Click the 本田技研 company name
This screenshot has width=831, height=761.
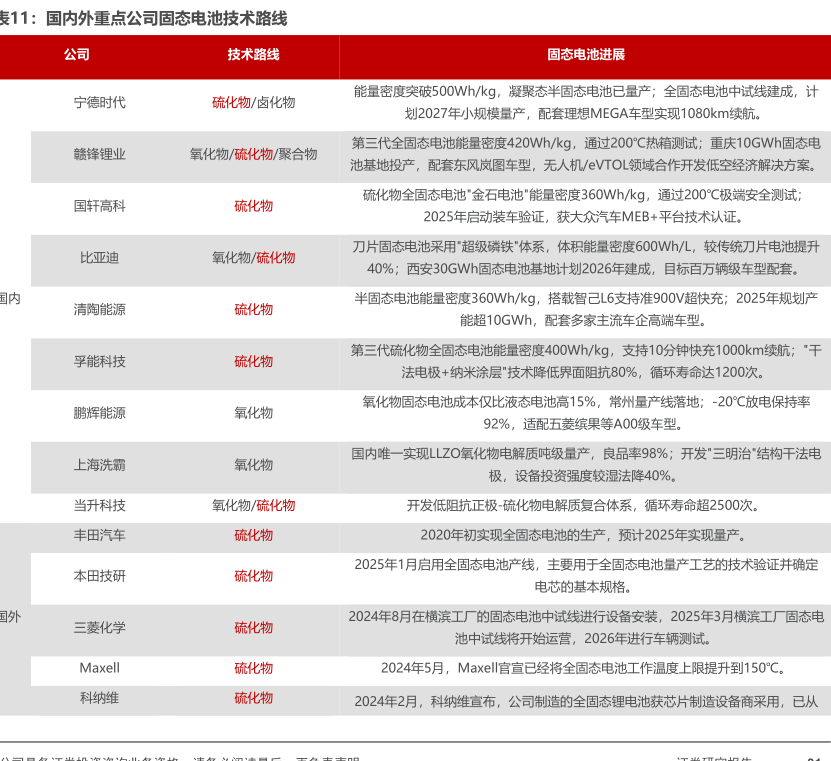pos(99,576)
